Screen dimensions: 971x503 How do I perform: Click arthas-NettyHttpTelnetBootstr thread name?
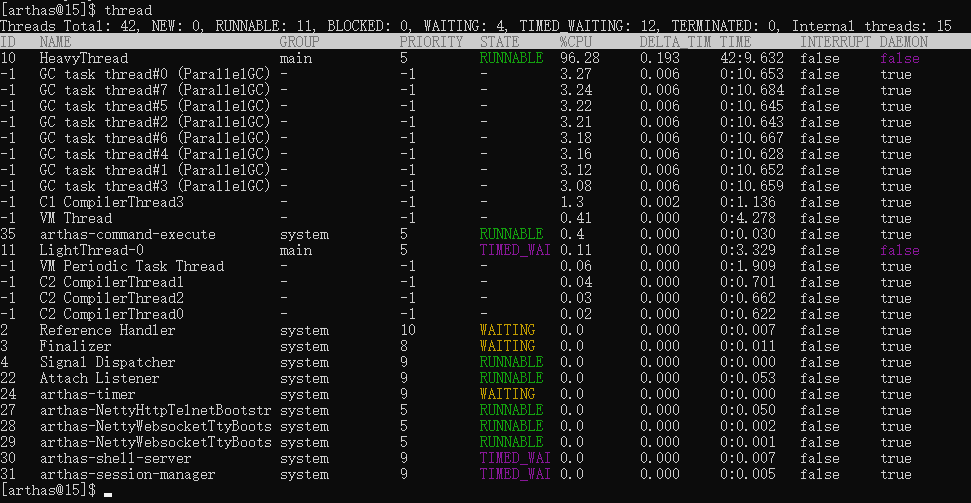[155, 410]
